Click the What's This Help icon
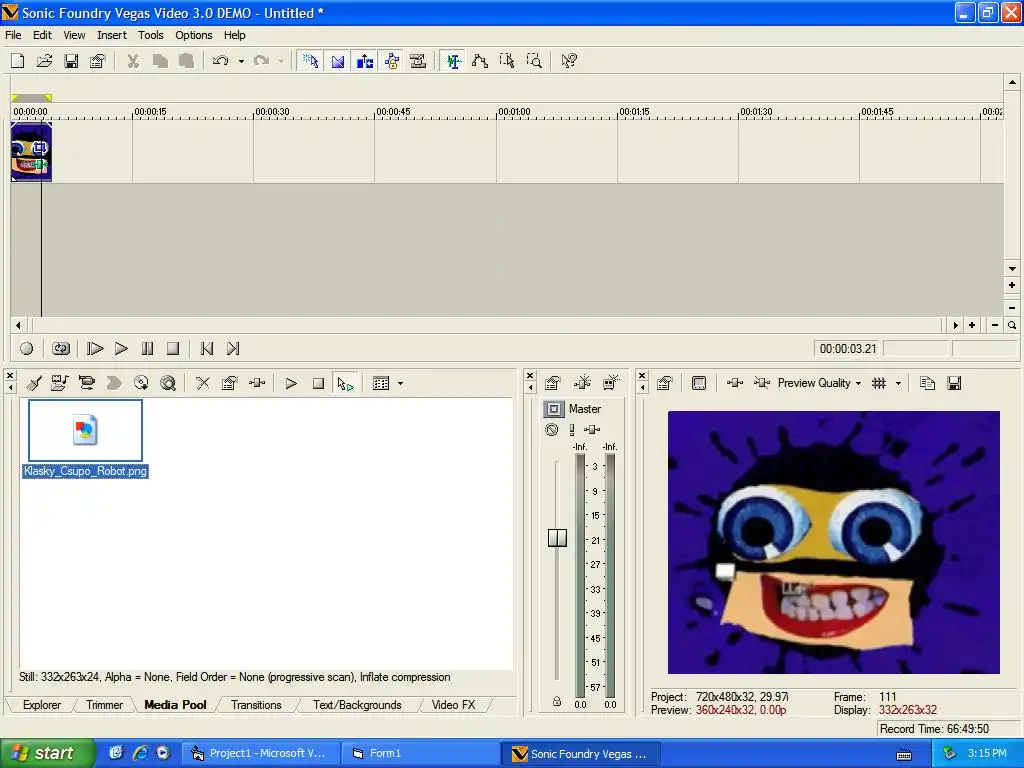Viewport: 1024px width, 768px height. 569,61
